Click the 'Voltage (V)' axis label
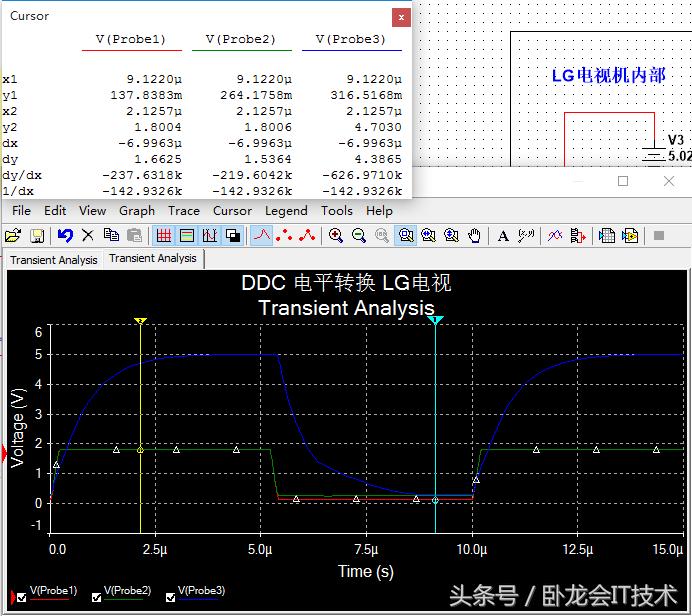Image resolution: width=692 pixels, height=616 pixels. pos(18,428)
